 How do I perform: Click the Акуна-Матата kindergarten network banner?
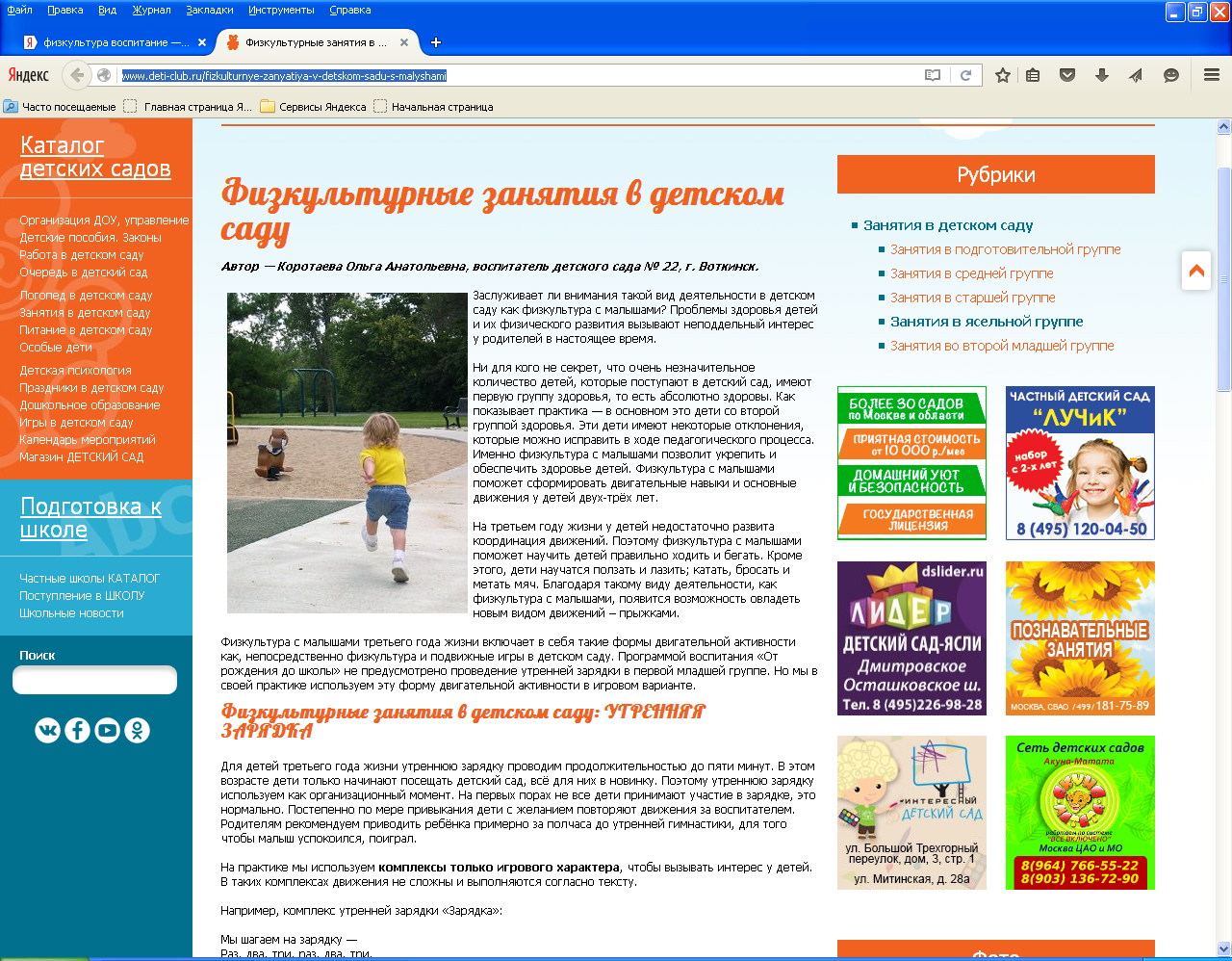pyautogui.click(x=1080, y=813)
